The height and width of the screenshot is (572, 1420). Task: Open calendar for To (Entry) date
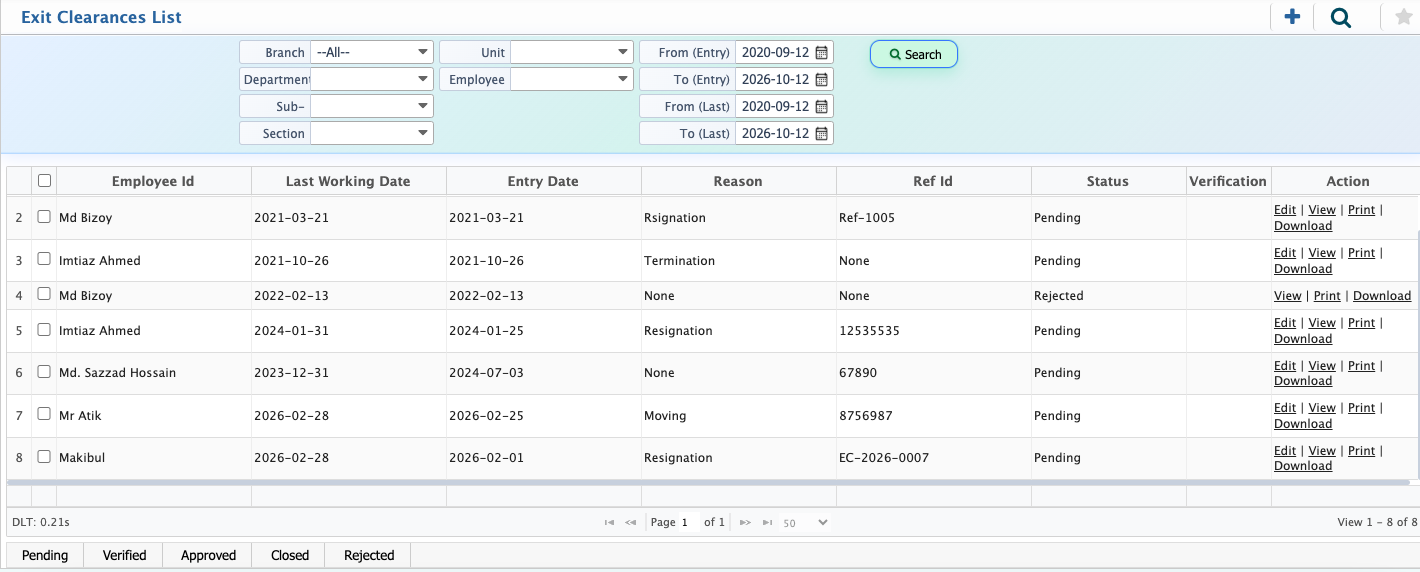click(x=822, y=79)
